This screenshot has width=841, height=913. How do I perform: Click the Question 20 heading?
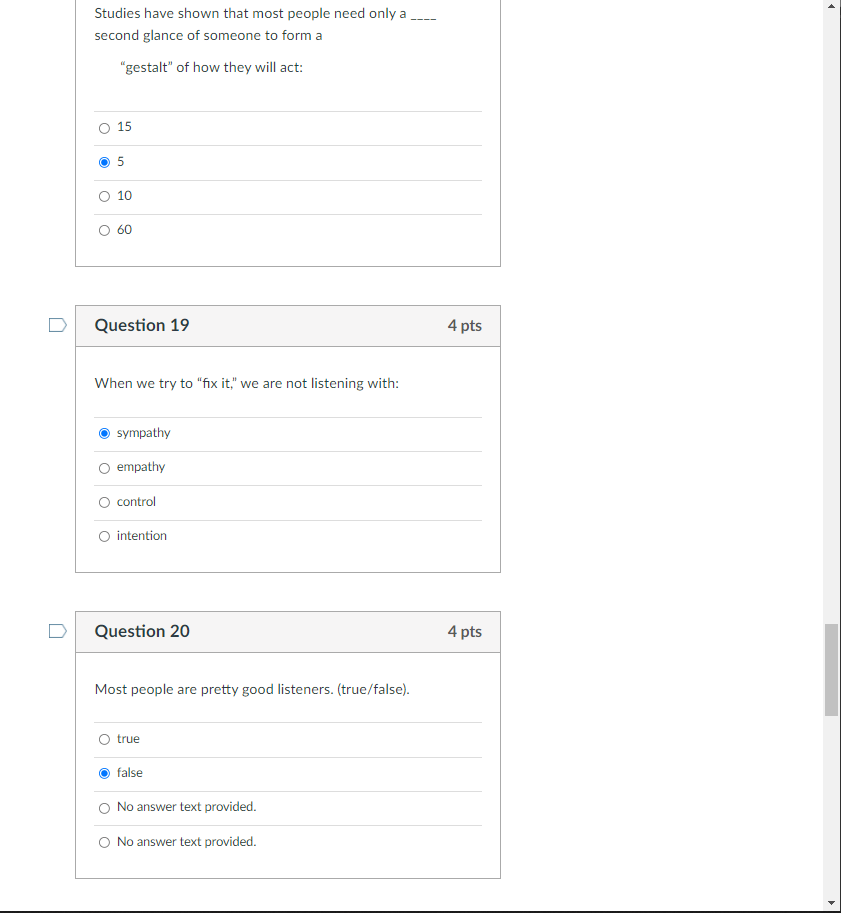tap(142, 632)
